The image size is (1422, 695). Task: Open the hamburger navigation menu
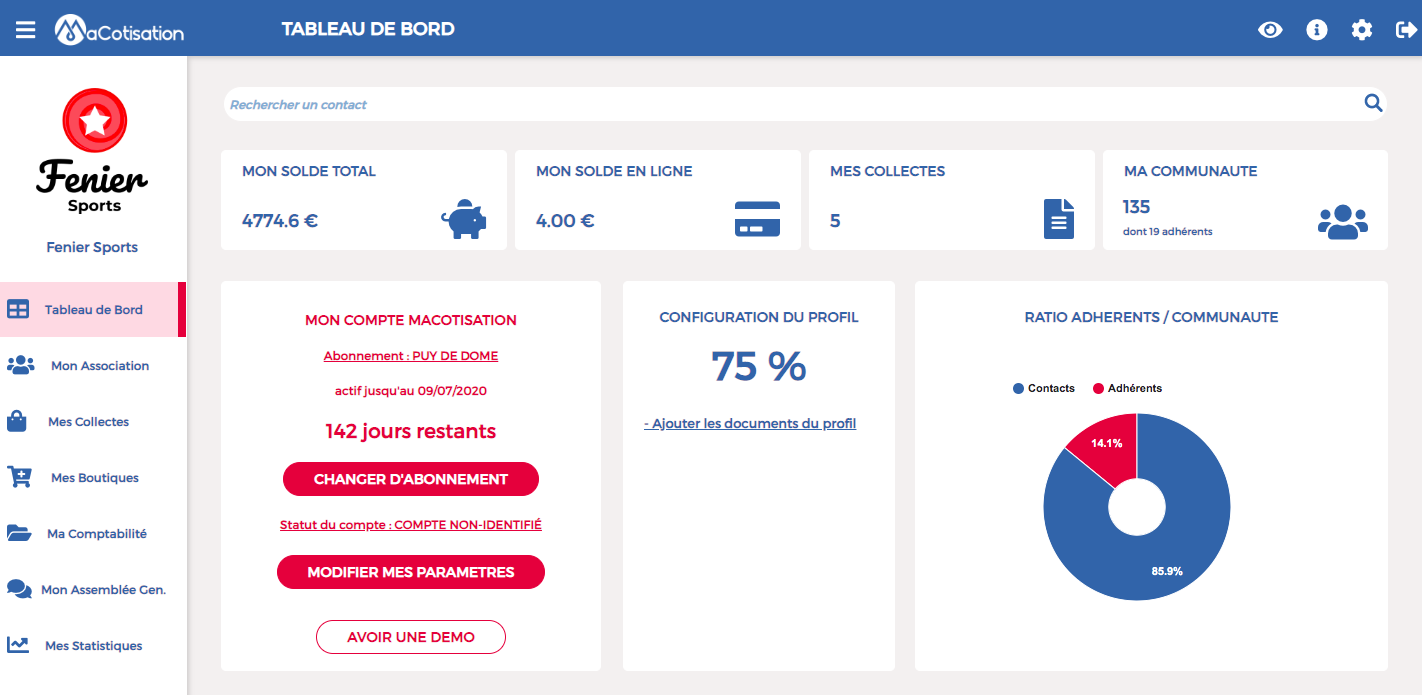coord(25,30)
